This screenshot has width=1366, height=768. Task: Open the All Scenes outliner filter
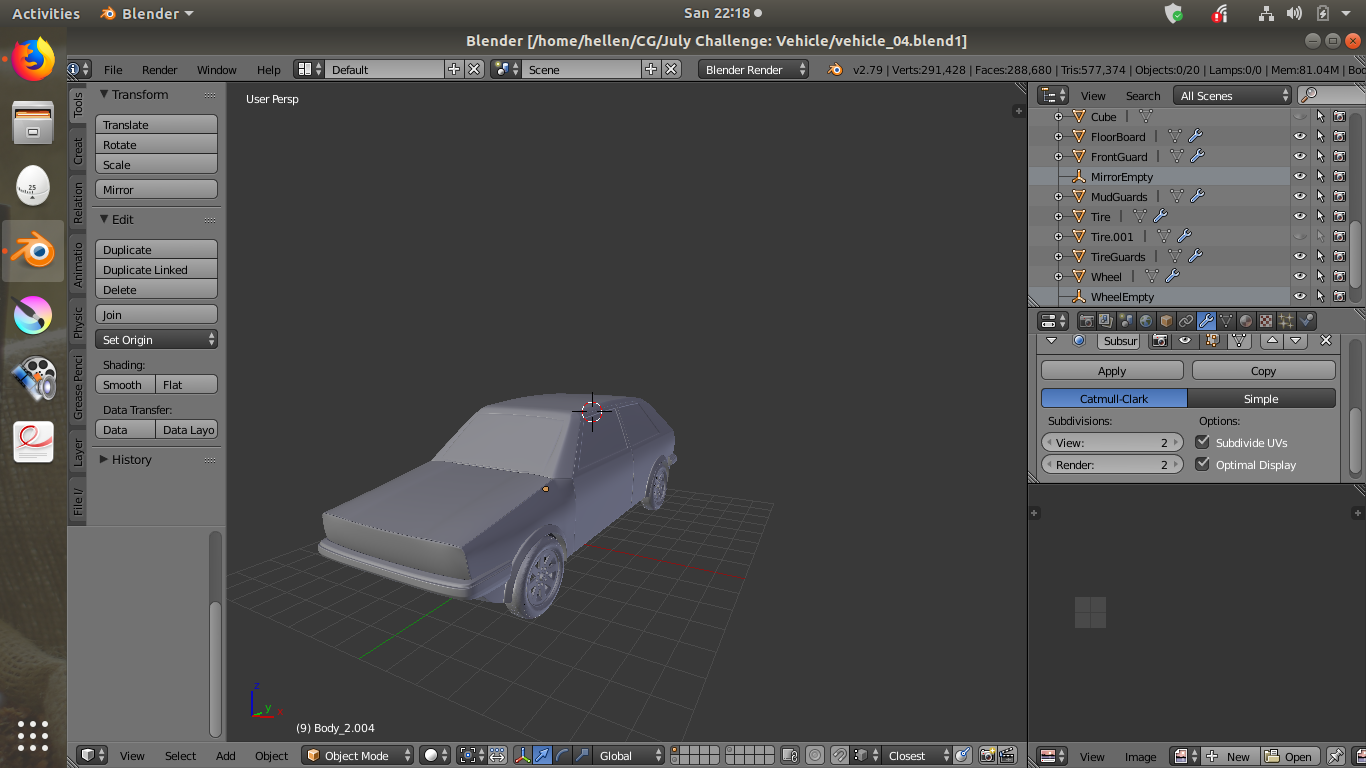tap(1232, 95)
